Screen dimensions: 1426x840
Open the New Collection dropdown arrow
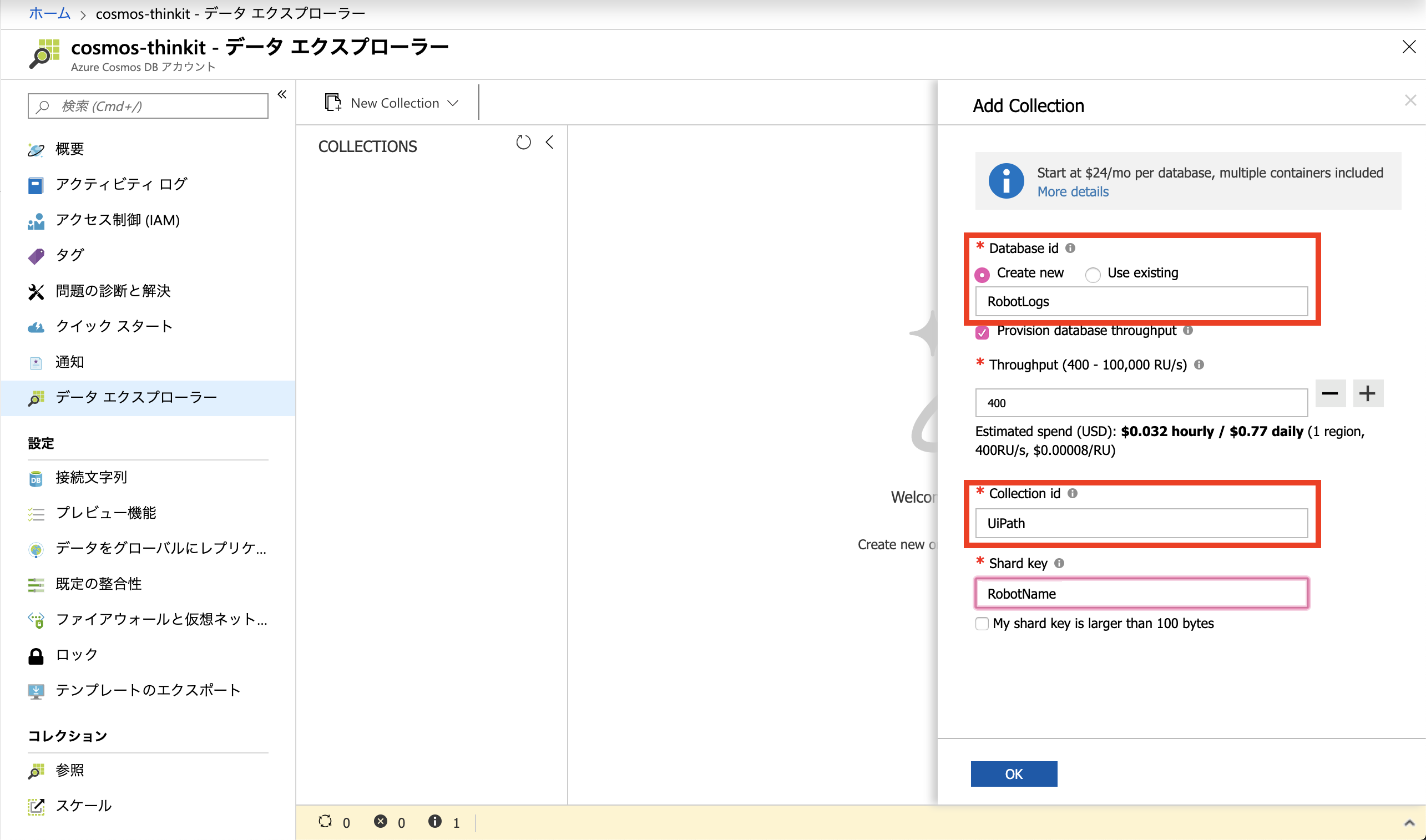pos(452,103)
